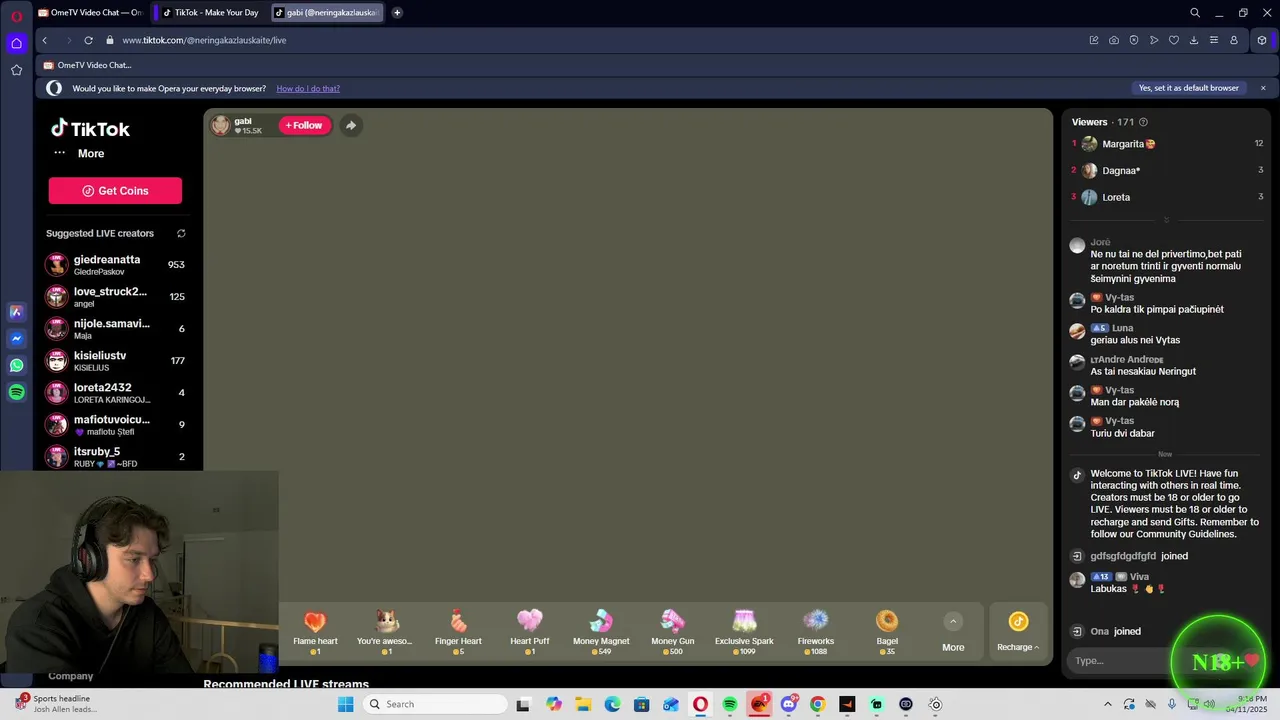This screenshot has height=720, width=1280.
Task: Open the Sports headline widget
Action: 58,704
